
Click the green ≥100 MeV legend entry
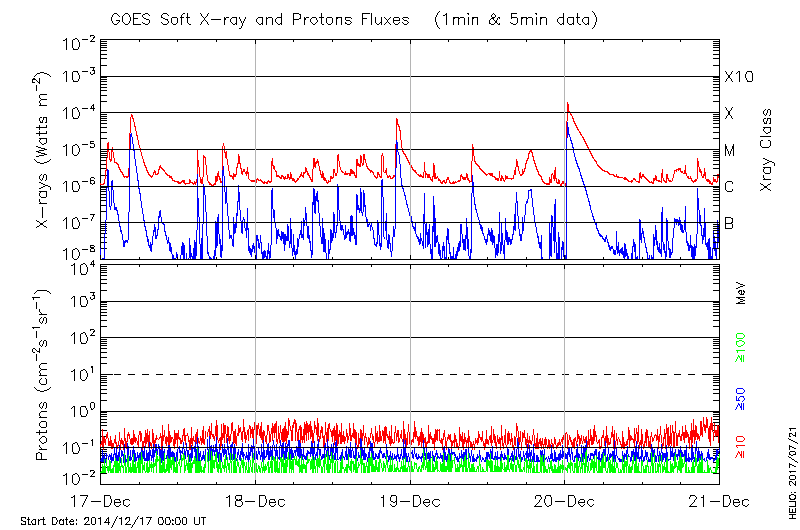coord(742,347)
